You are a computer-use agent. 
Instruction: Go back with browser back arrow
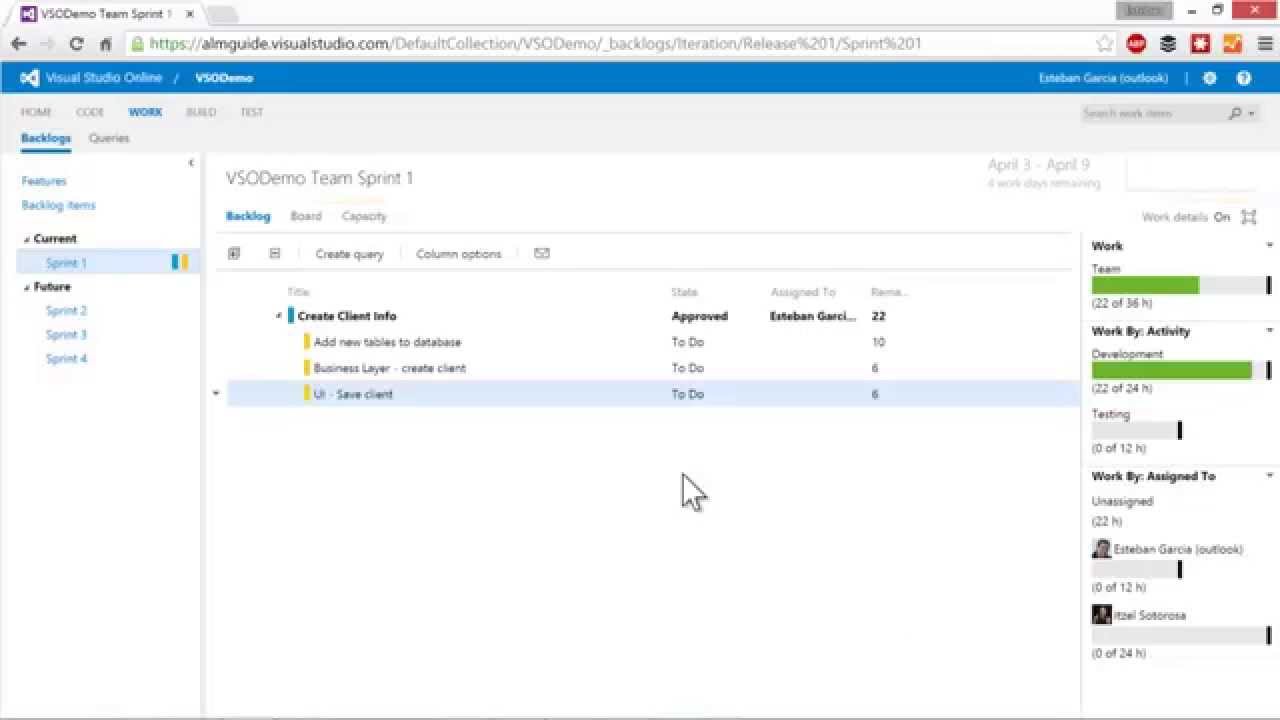tap(18, 44)
